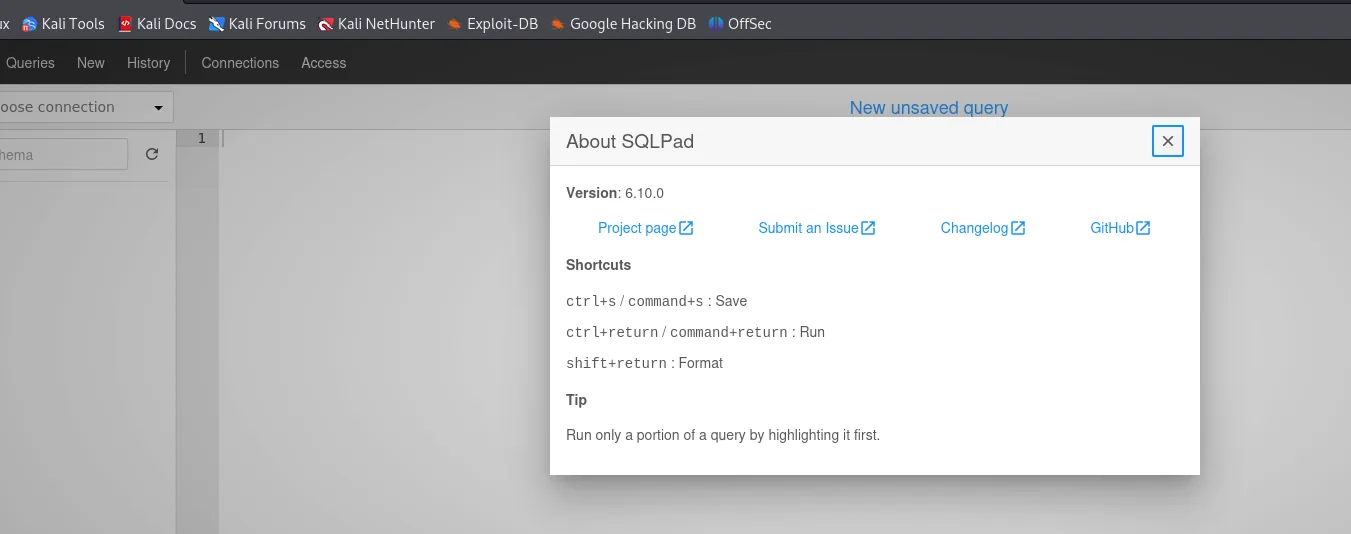The width and height of the screenshot is (1351, 534).
Task: Go to the Connections page
Action: (x=240, y=62)
